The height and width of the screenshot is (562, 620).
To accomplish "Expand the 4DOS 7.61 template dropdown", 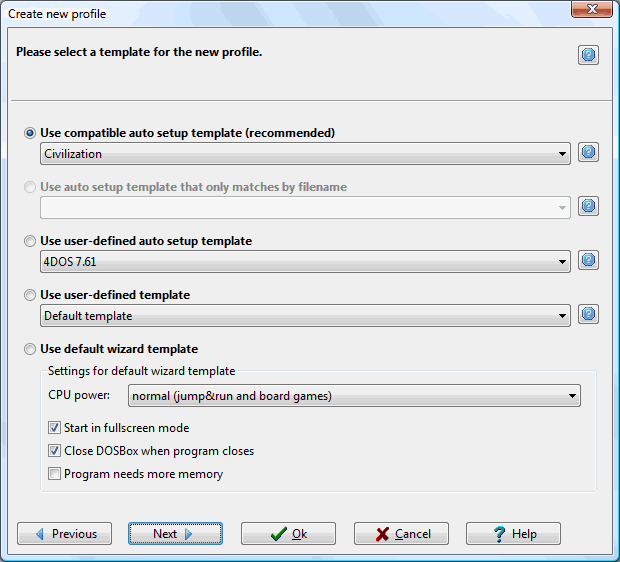I will [x=305, y=261].
